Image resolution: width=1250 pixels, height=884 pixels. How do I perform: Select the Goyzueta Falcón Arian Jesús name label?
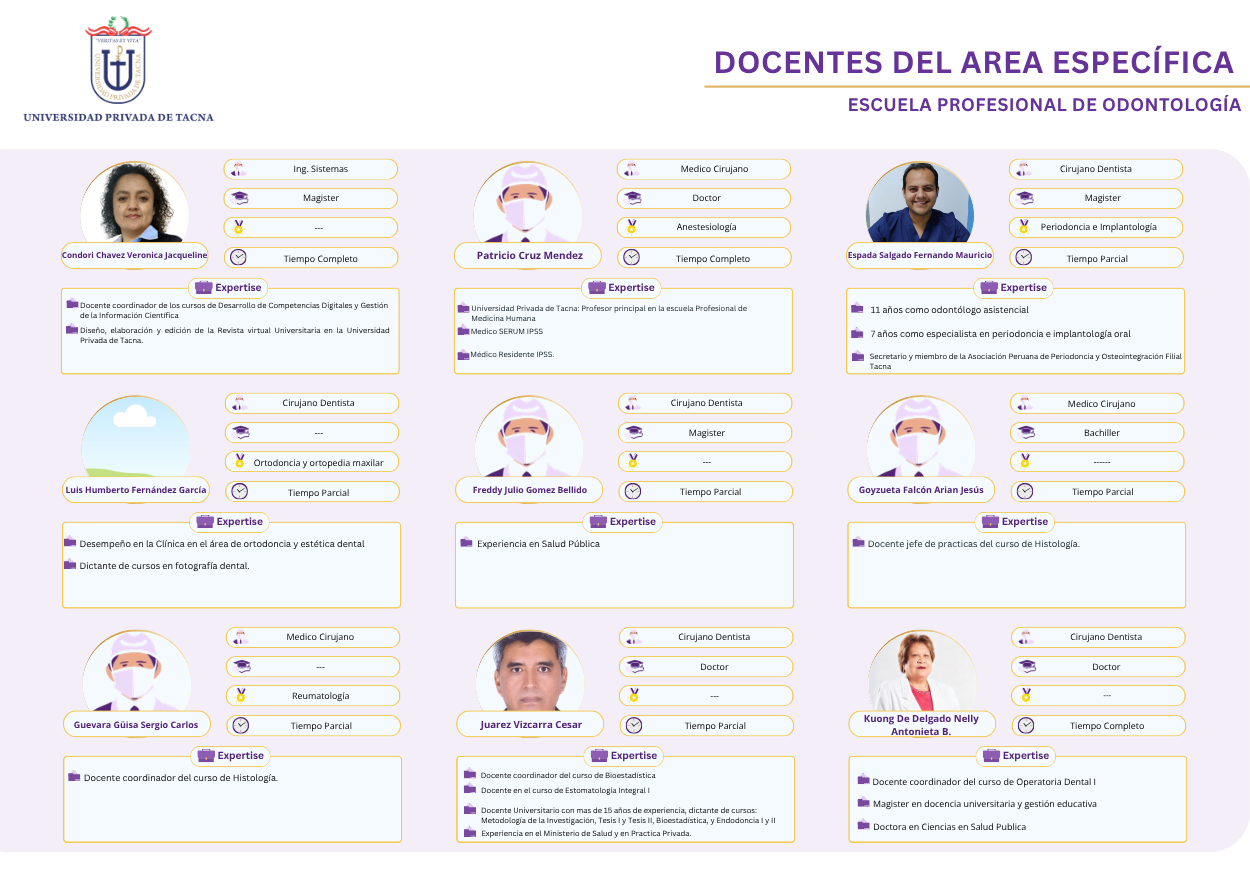click(920, 490)
